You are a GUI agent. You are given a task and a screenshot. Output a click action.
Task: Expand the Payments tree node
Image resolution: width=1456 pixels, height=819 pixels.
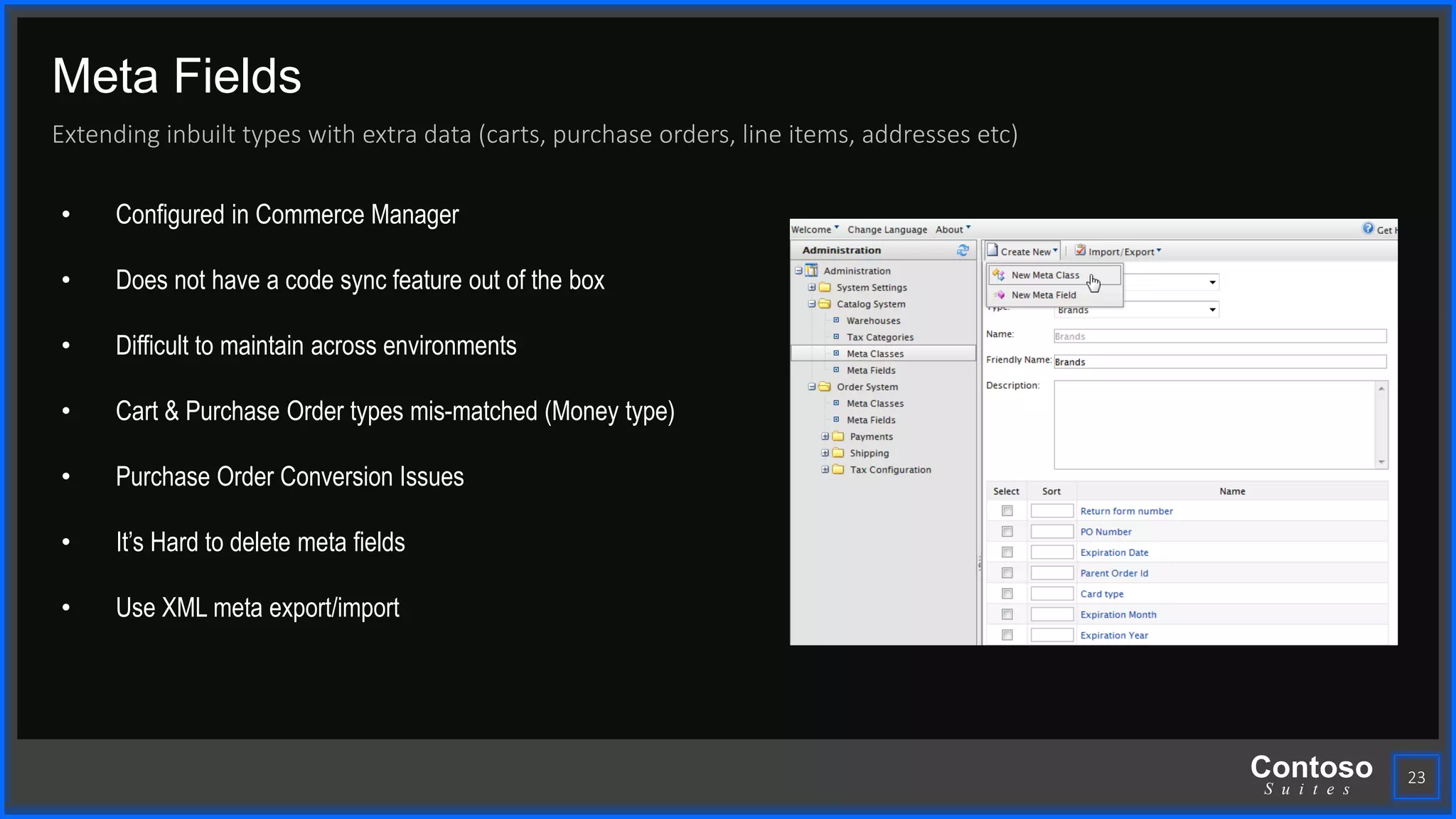pyautogui.click(x=825, y=437)
